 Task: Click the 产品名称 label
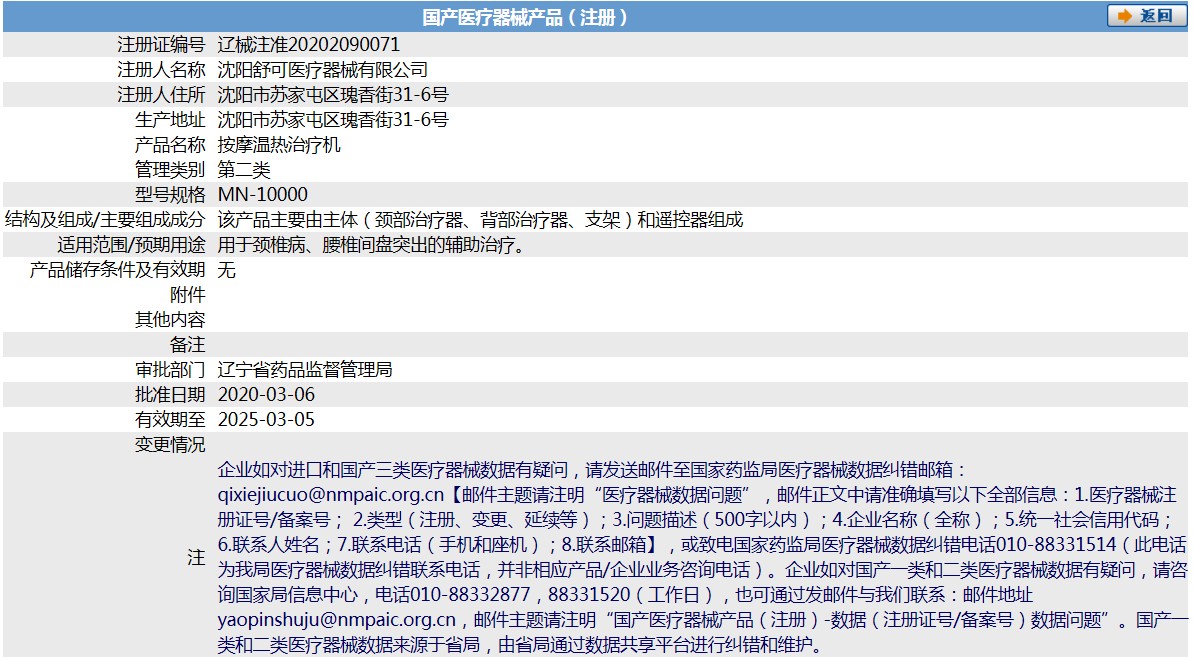(x=171, y=145)
